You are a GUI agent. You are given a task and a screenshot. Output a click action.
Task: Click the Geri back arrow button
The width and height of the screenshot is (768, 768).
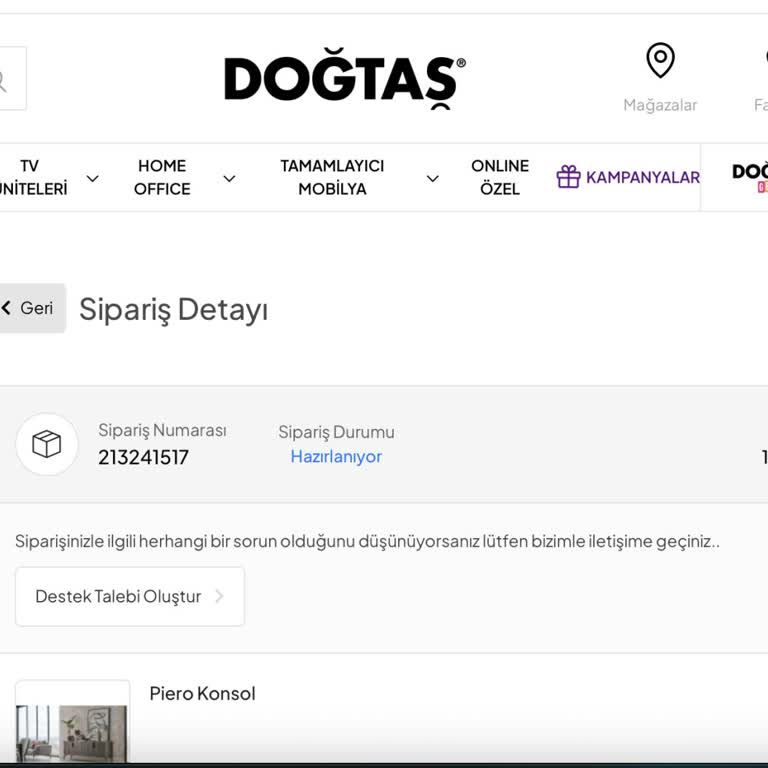coord(31,308)
